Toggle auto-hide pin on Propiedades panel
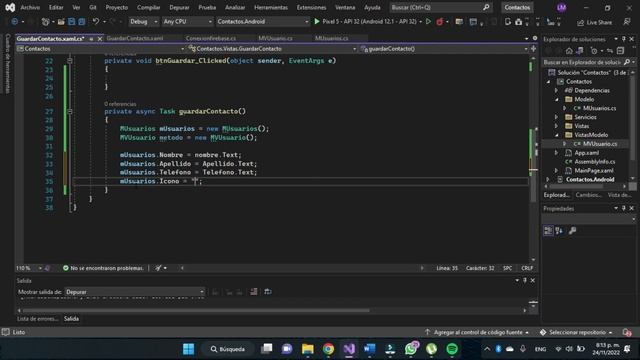The width and height of the screenshot is (640, 360). (x=624, y=208)
